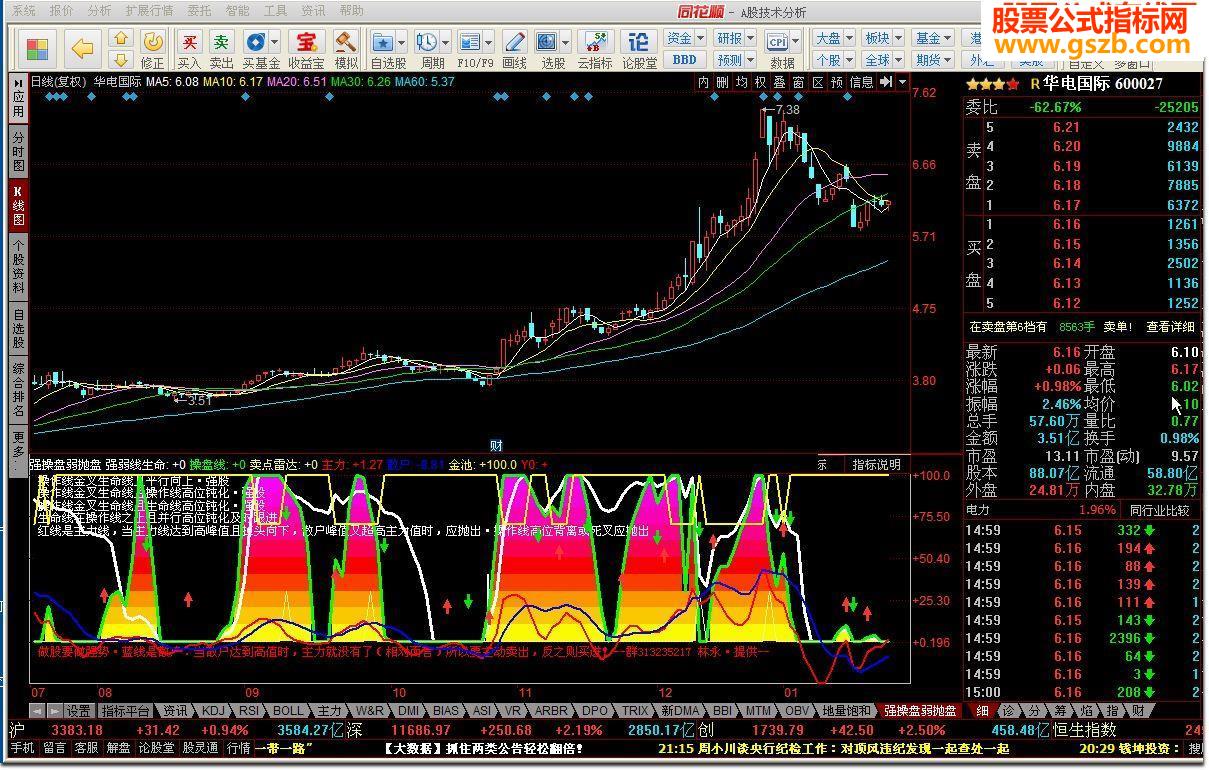Toggle the 预 forecast option

(x=836, y=83)
